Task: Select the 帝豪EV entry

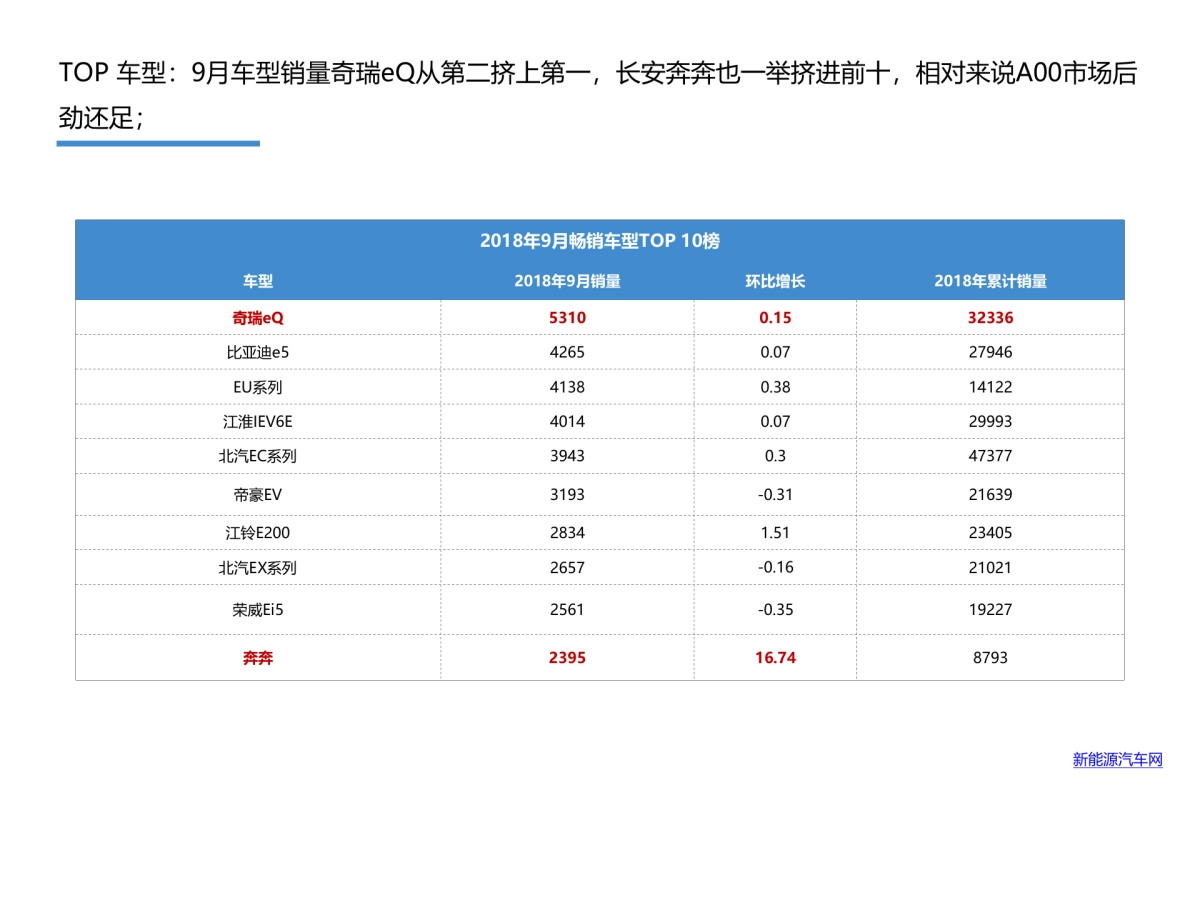Action: (x=256, y=494)
